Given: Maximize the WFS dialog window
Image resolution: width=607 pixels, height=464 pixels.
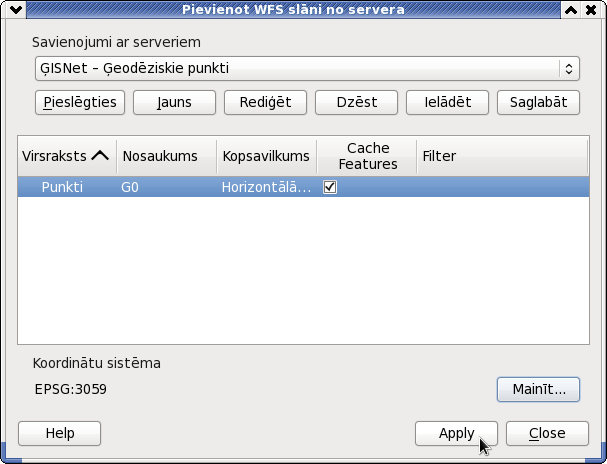Looking at the screenshot, I should pyautogui.click(x=571, y=10).
